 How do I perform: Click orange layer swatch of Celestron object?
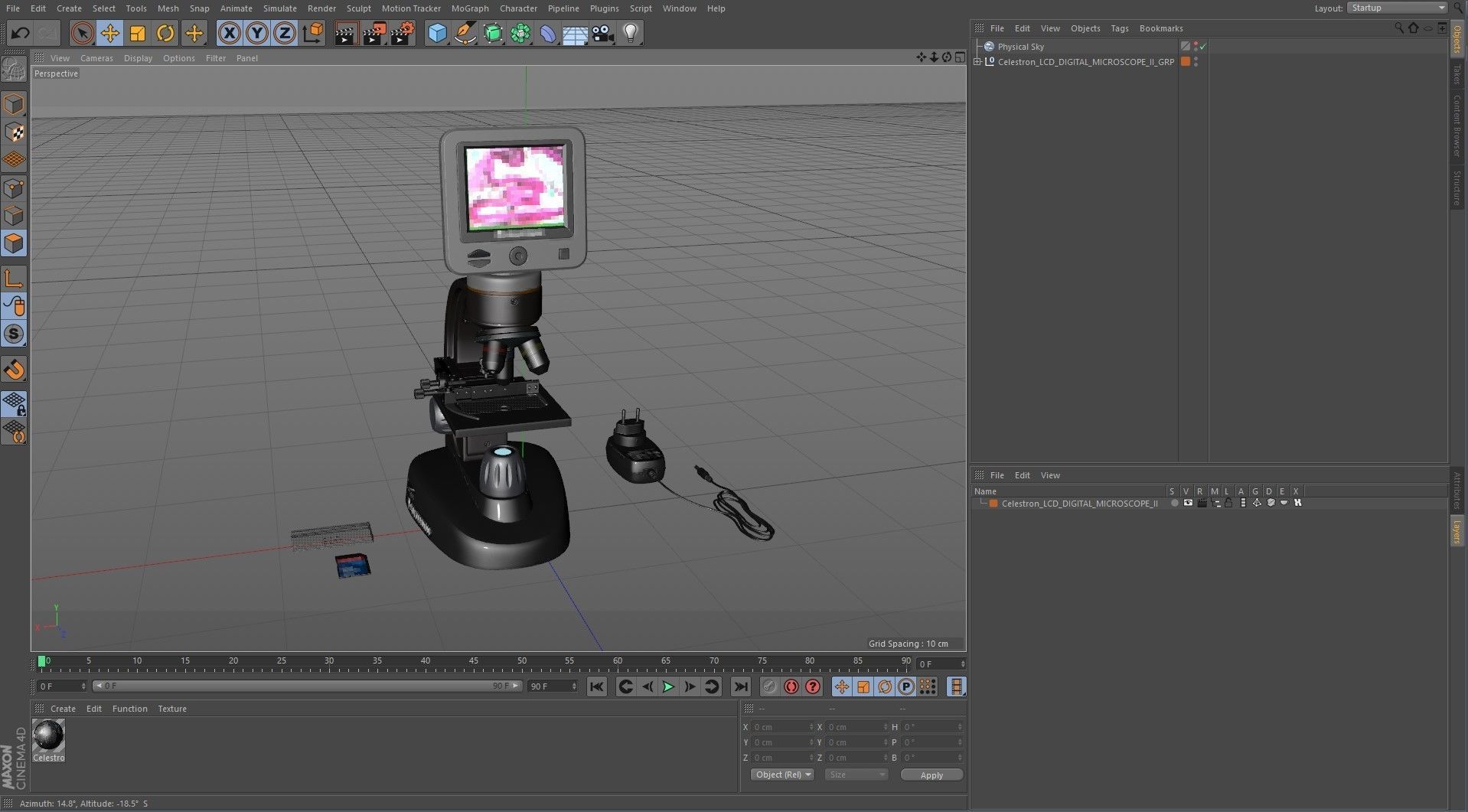pyautogui.click(x=1185, y=62)
